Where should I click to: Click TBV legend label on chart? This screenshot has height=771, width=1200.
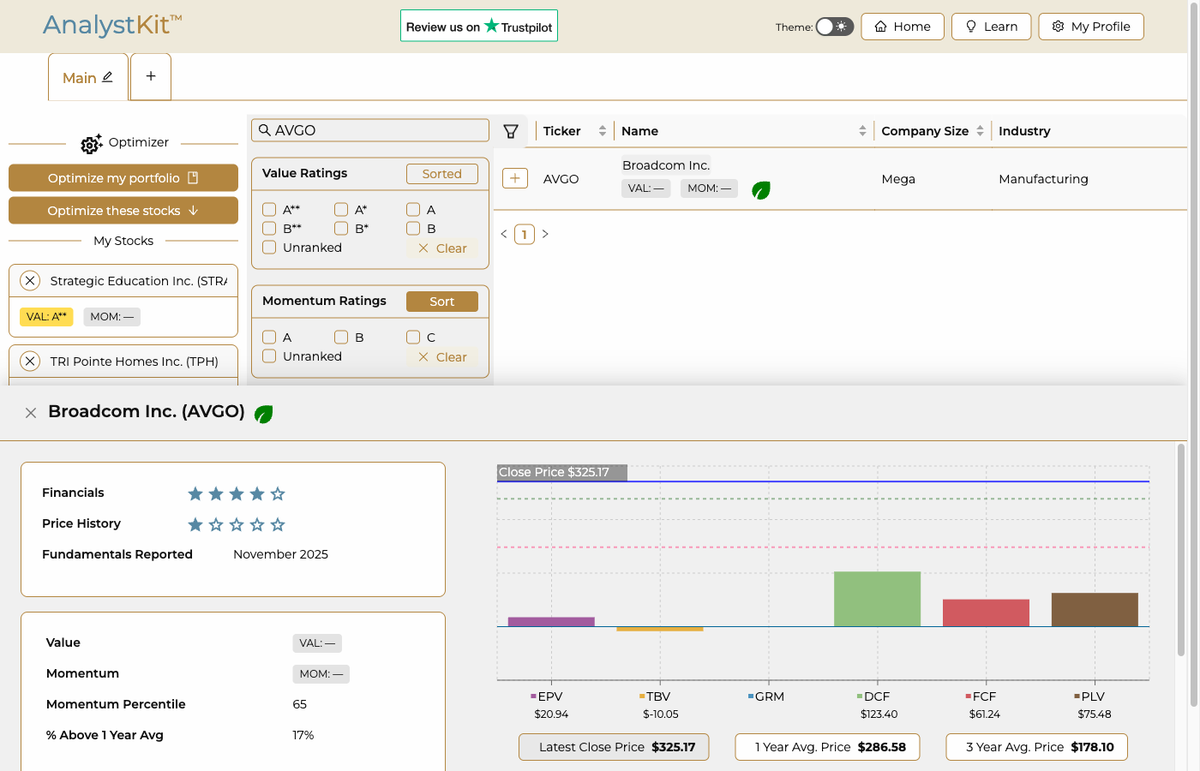[x=655, y=696]
